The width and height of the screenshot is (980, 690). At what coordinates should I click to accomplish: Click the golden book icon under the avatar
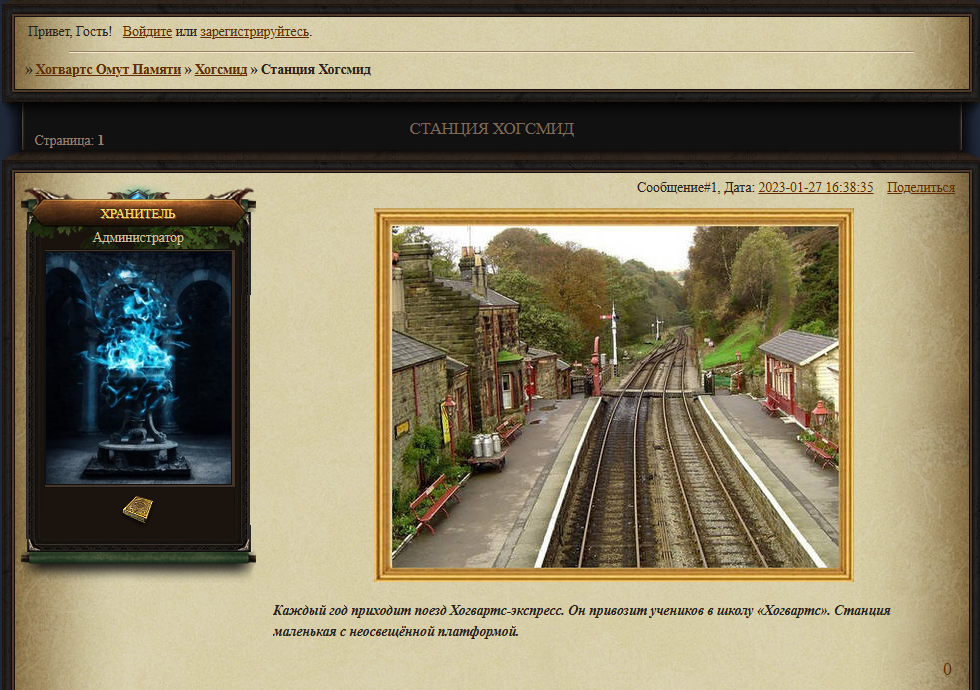(x=138, y=509)
